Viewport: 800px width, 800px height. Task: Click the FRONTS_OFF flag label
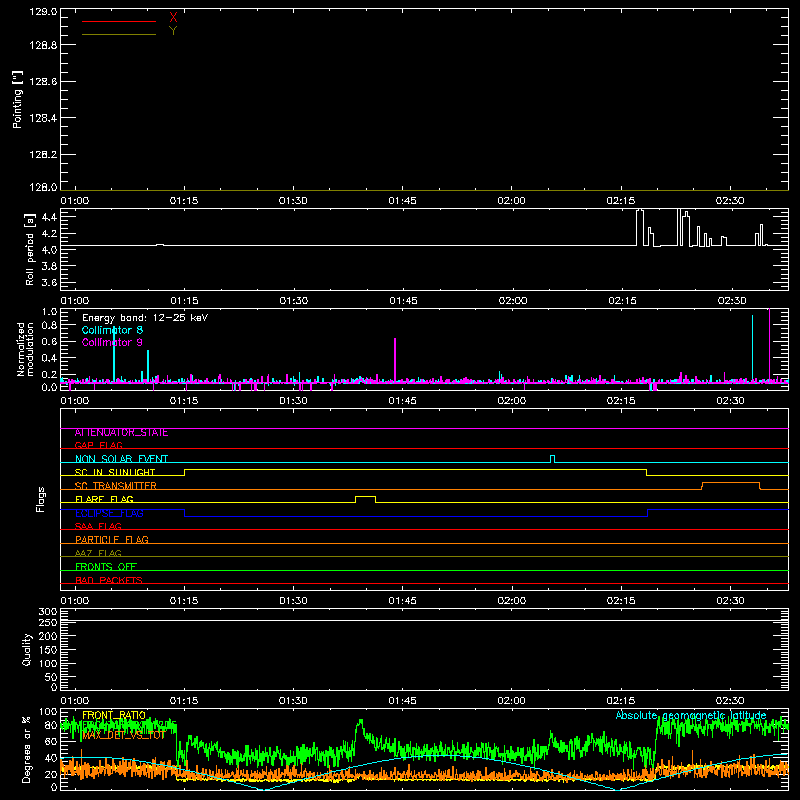106,567
